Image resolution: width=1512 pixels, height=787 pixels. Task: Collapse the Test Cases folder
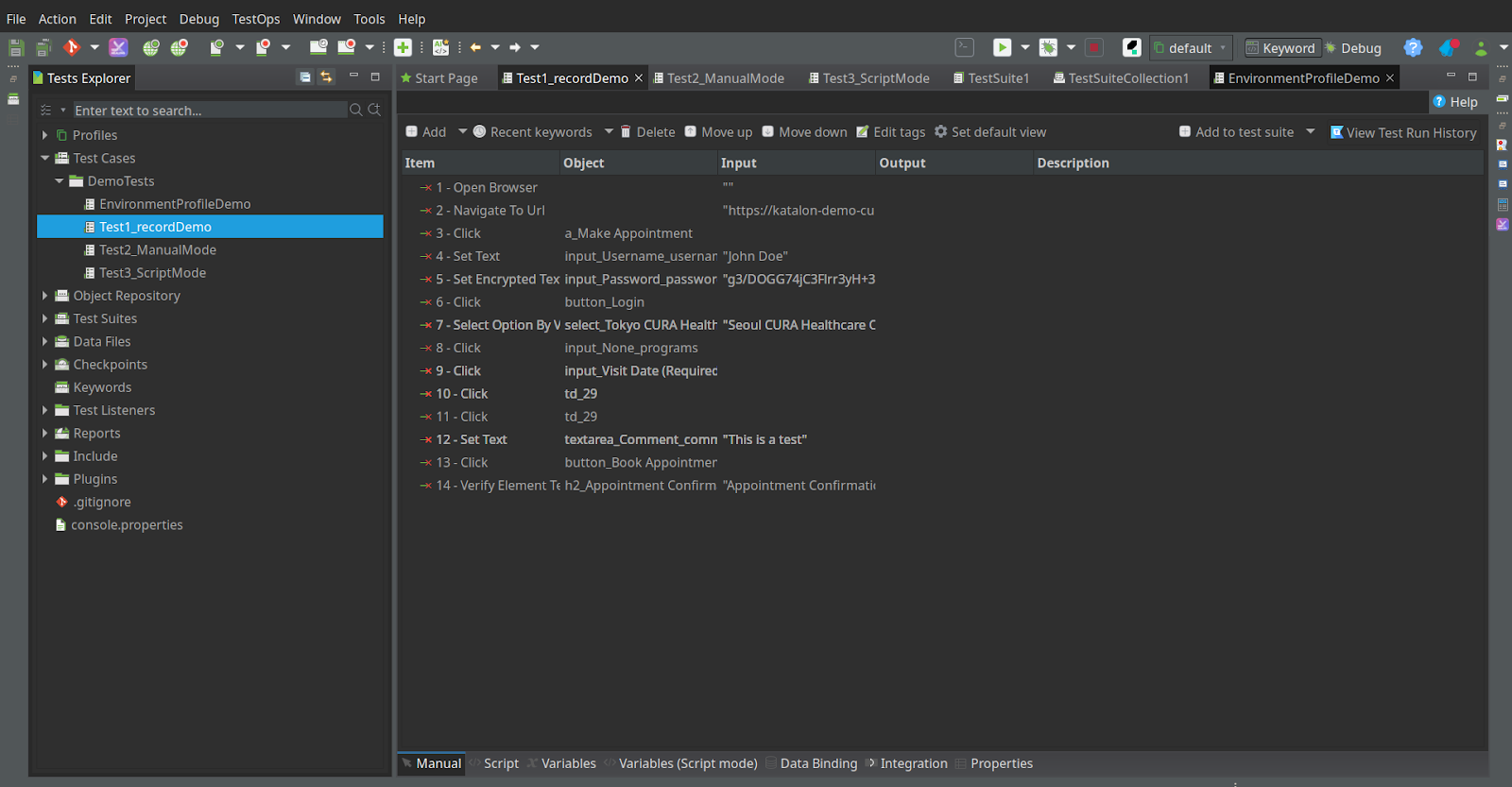[44, 158]
